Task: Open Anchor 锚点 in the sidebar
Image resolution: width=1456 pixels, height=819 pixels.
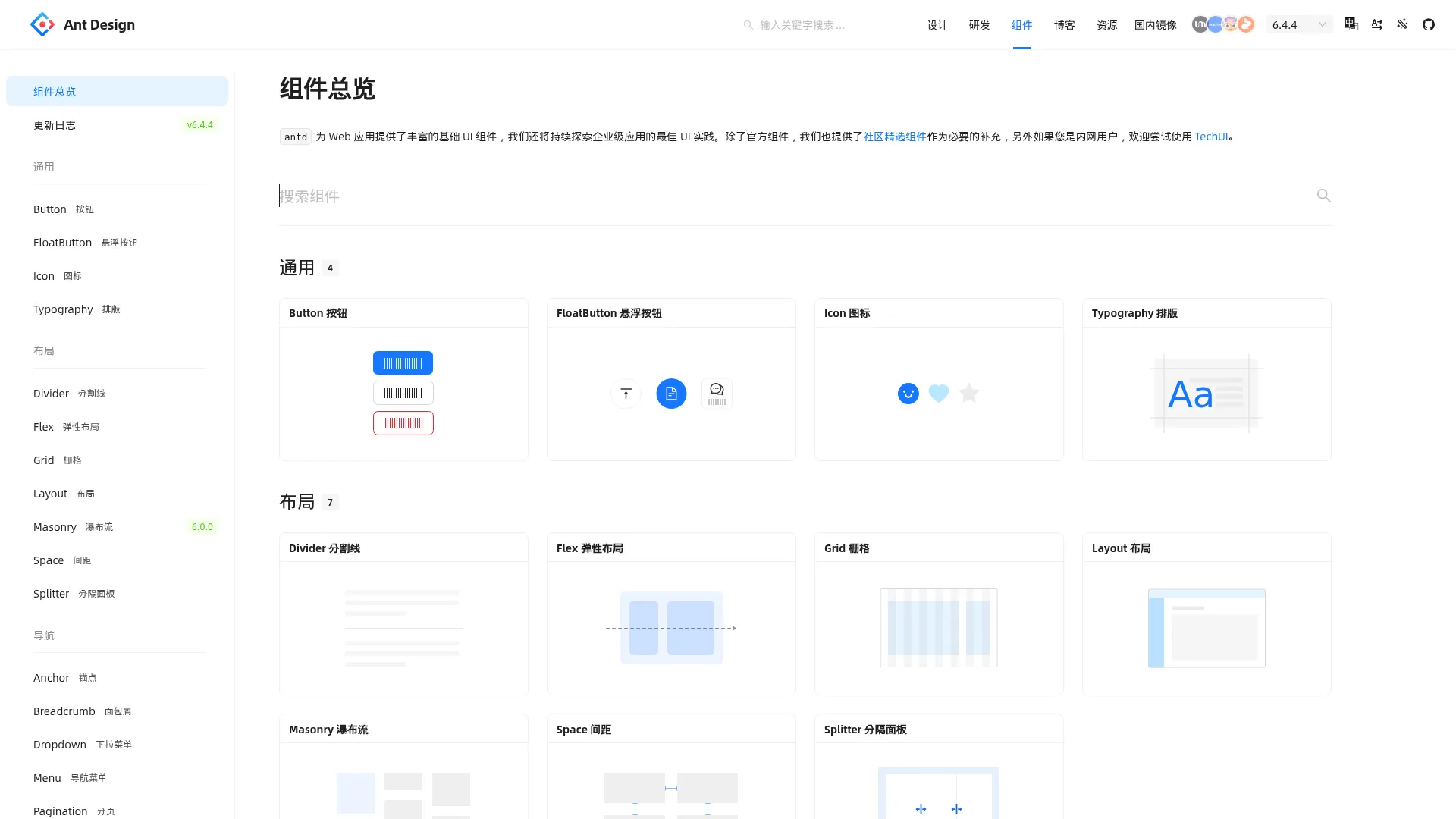Action: click(x=117, y=677)
